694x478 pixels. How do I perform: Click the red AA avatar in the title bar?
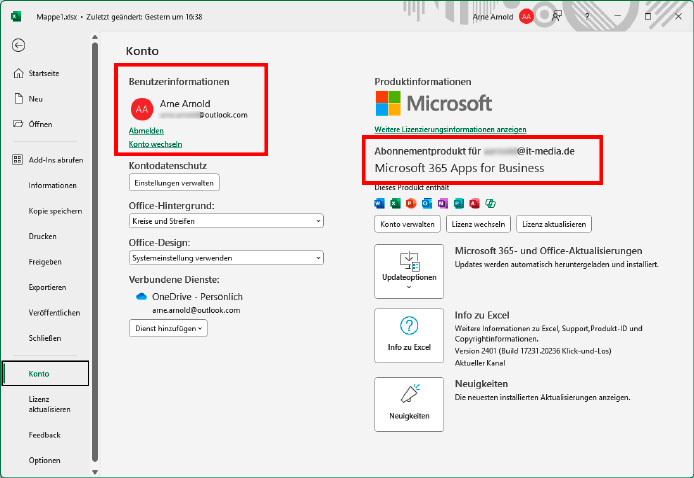pyautogui.click(x=526, y=17)
